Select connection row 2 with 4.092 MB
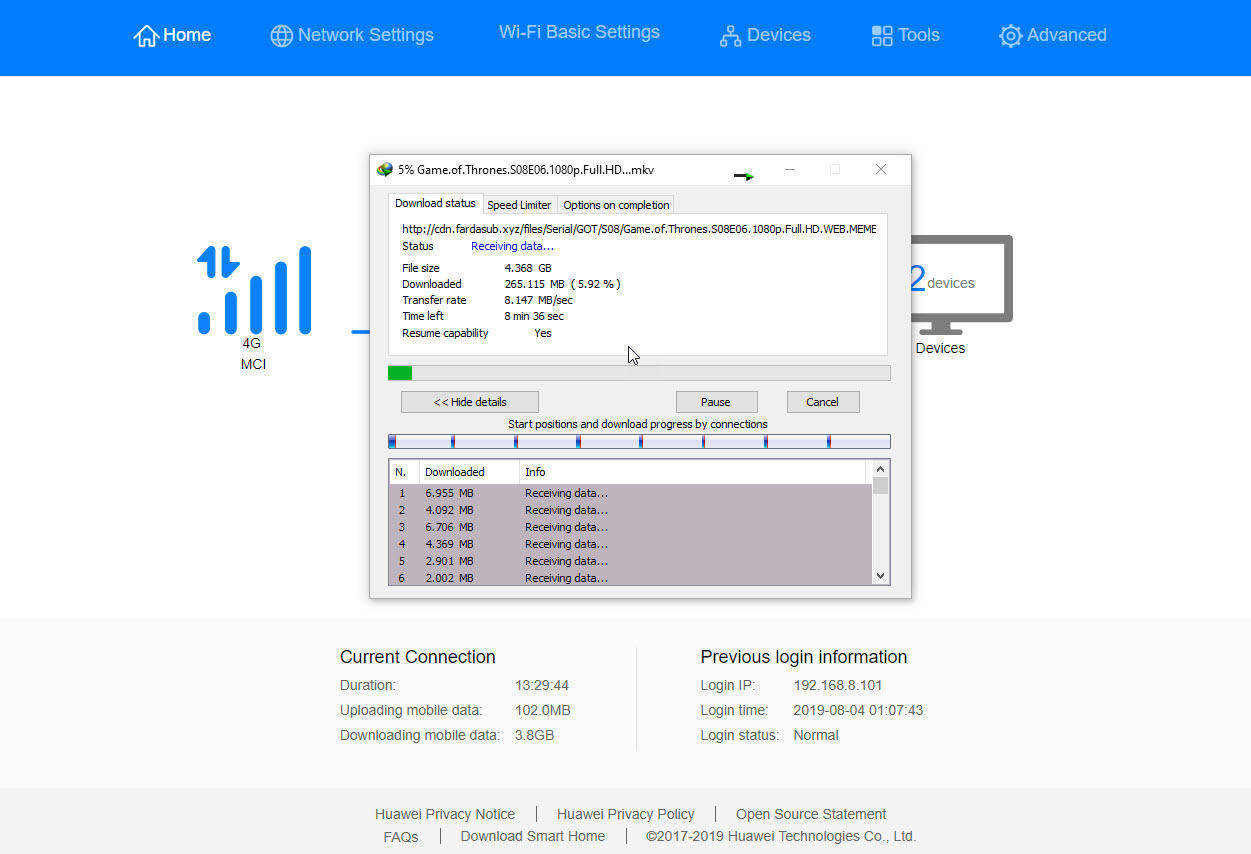This screenshot has width=1251, height=854. 630,510
